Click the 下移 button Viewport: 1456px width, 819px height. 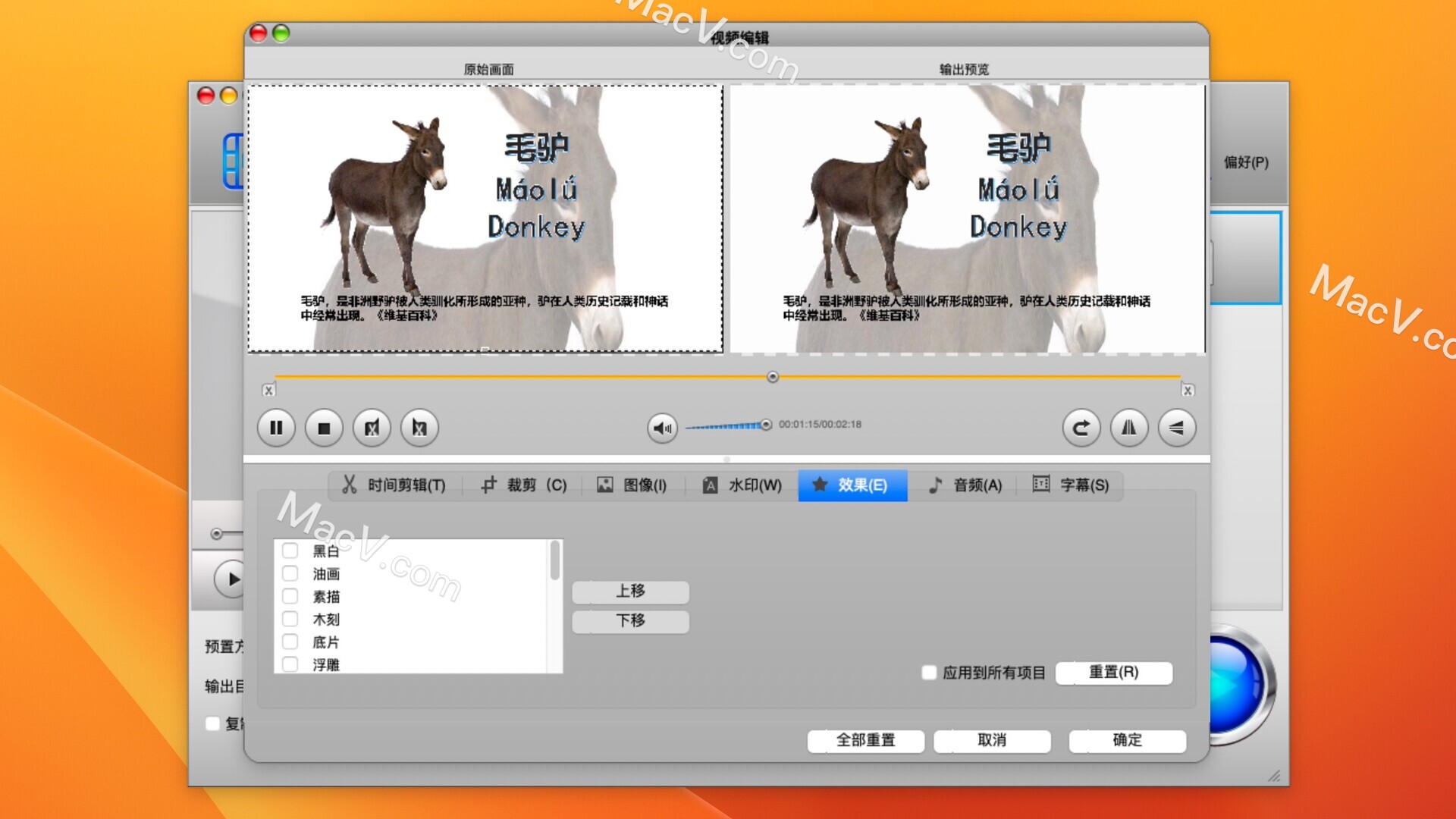pos(630,621)
